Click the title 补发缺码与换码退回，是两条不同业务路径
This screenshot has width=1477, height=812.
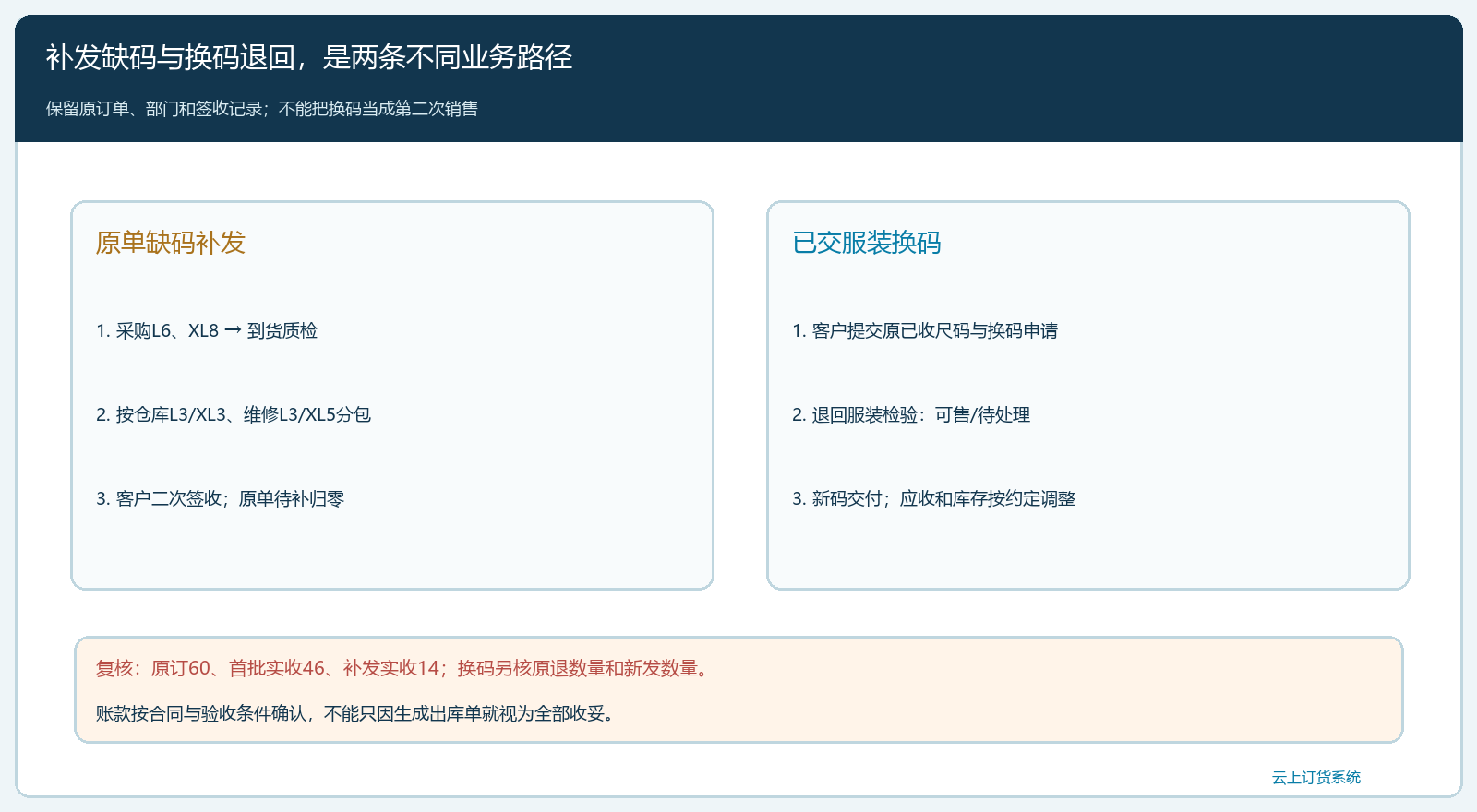coord(309,57)
